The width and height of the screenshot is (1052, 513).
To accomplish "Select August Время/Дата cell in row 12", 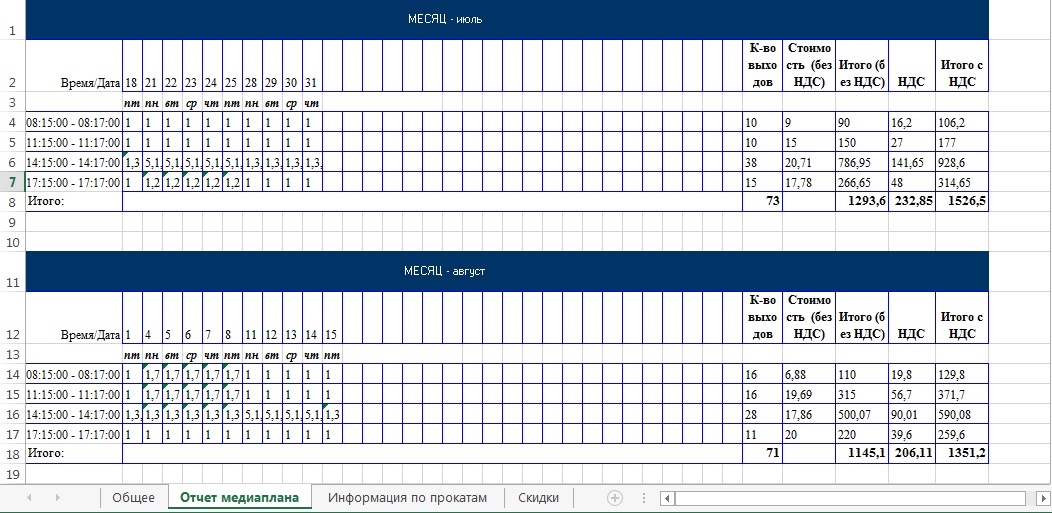I will pyautogui.click(x=74, y=318).
